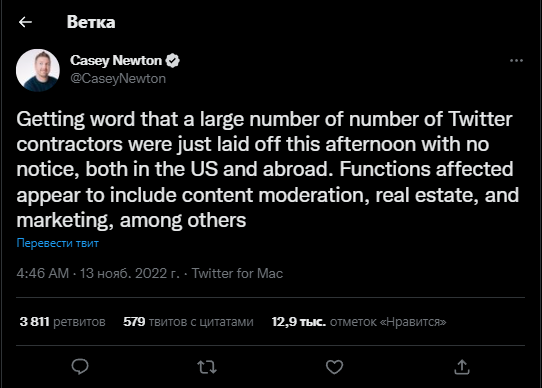Open the 13 нояб. 2022 г. date
This screenshot has height=388, width=542.
pyautogui.click(x=130, y=273)
